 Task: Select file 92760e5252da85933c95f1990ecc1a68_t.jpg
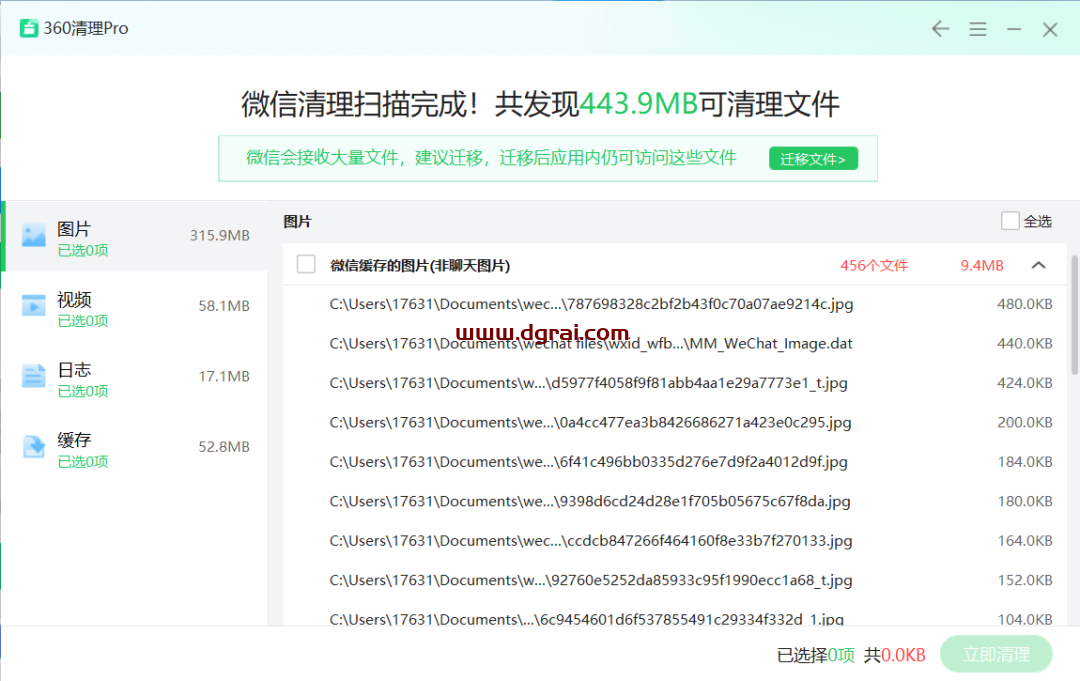tap(675, 580)
